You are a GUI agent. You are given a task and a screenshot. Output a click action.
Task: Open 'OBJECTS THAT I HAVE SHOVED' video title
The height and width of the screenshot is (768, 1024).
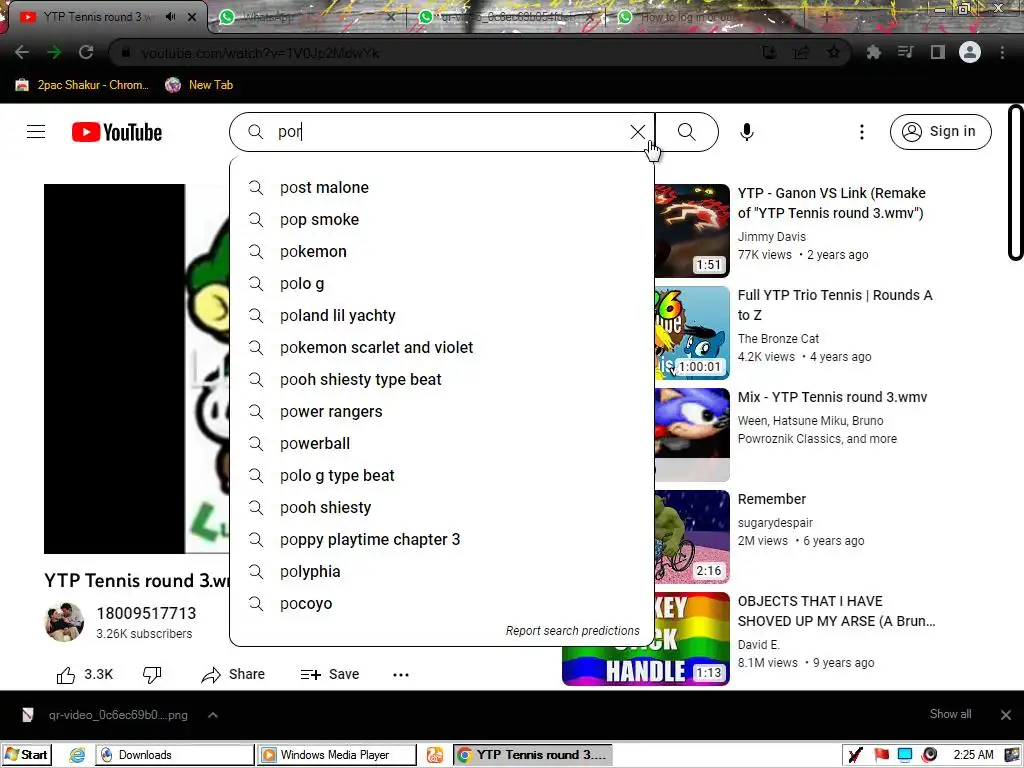pyautogui.click(x=836, y=611)
